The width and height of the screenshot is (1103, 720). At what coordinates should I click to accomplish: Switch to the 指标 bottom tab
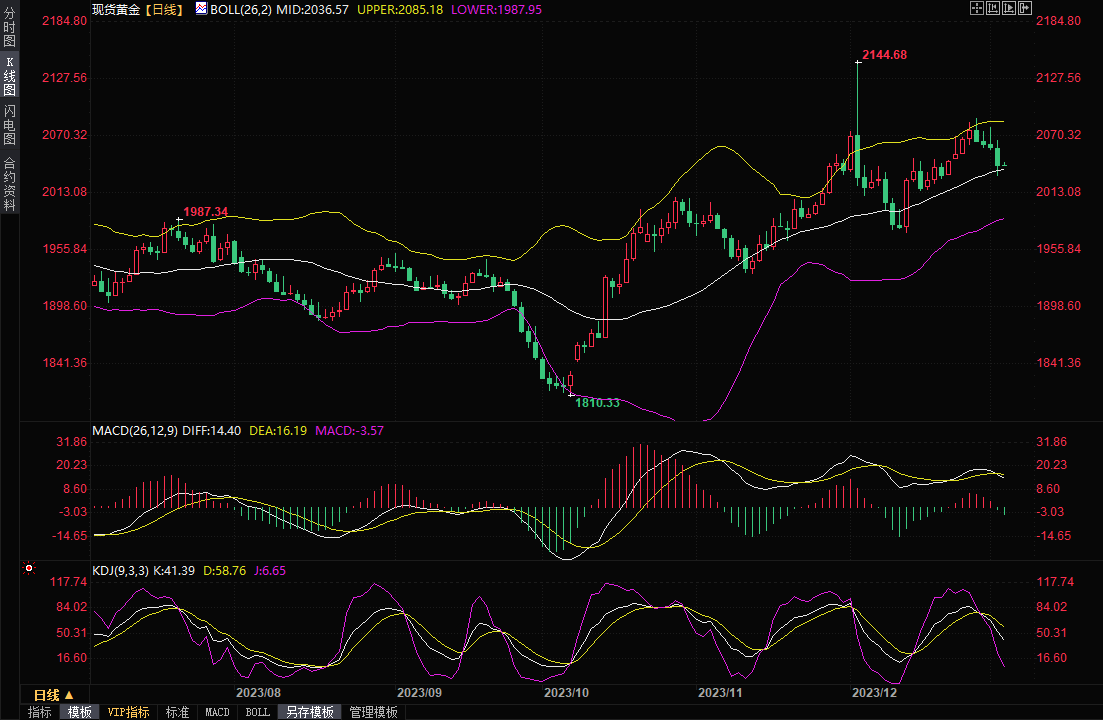pos(39,712)
